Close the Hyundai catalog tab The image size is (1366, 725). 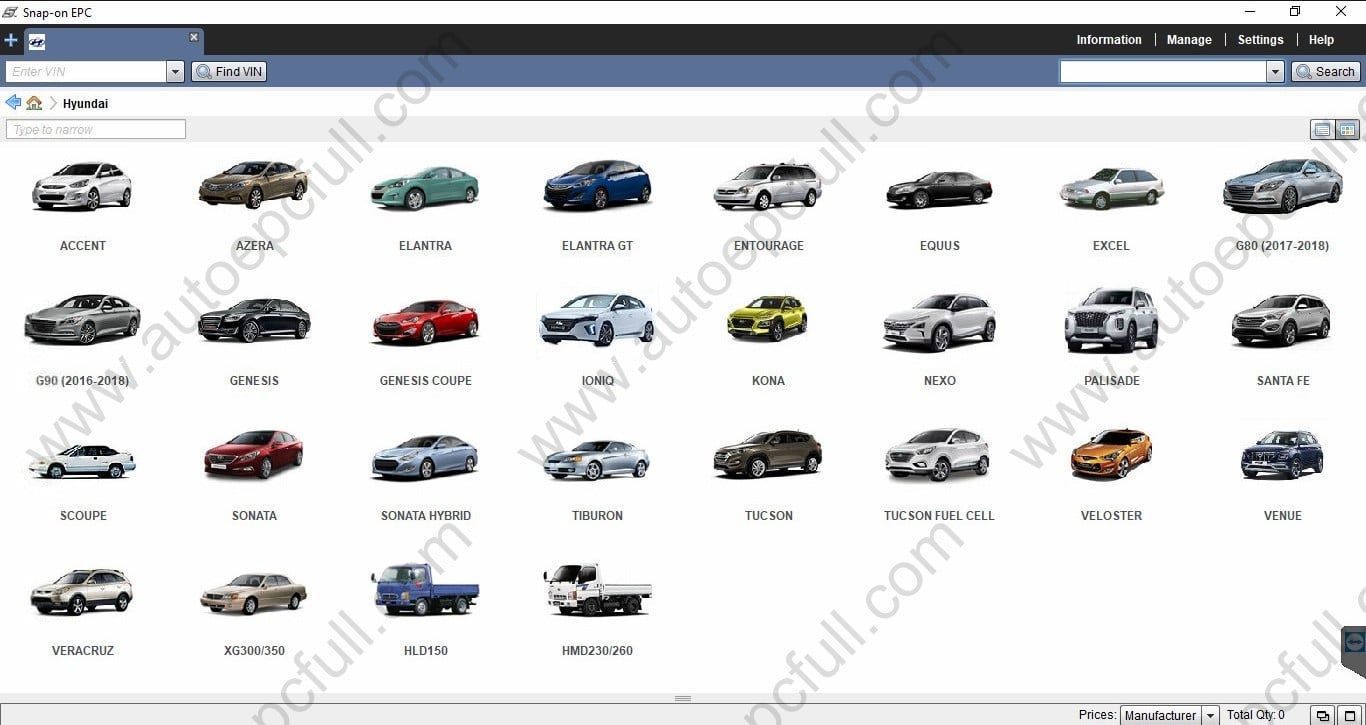[x=194, y=37]
